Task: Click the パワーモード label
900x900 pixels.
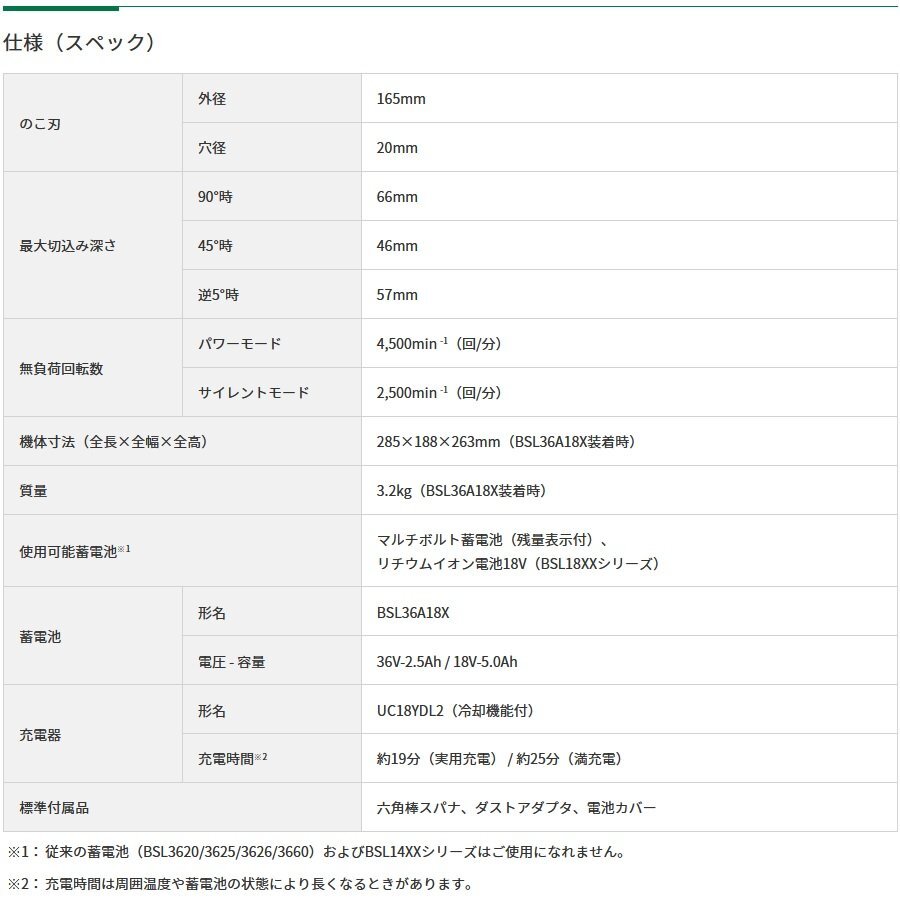Action: [x=239, y=344]
